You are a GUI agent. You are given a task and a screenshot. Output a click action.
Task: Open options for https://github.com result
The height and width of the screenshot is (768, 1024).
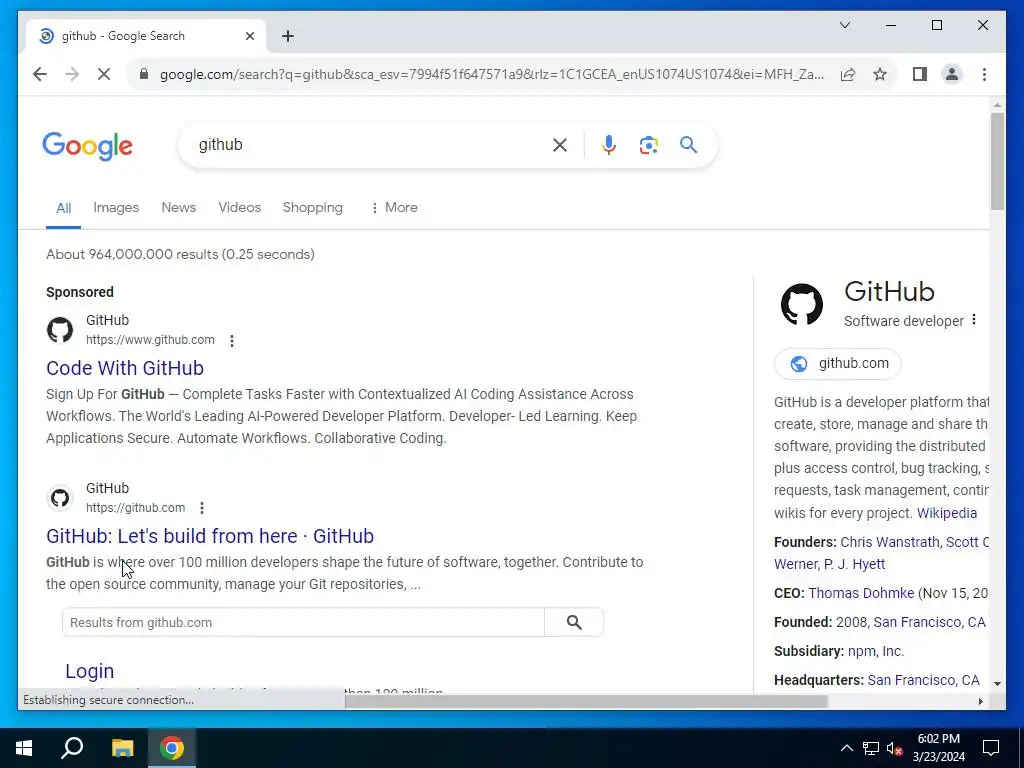tap(202, 508)
